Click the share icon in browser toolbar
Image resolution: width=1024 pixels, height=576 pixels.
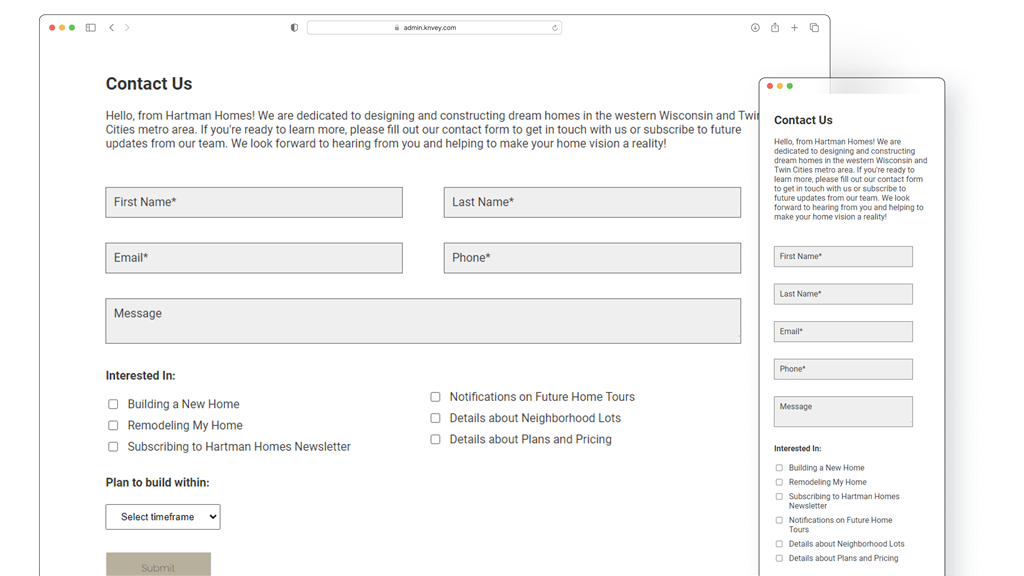point(775,27)
